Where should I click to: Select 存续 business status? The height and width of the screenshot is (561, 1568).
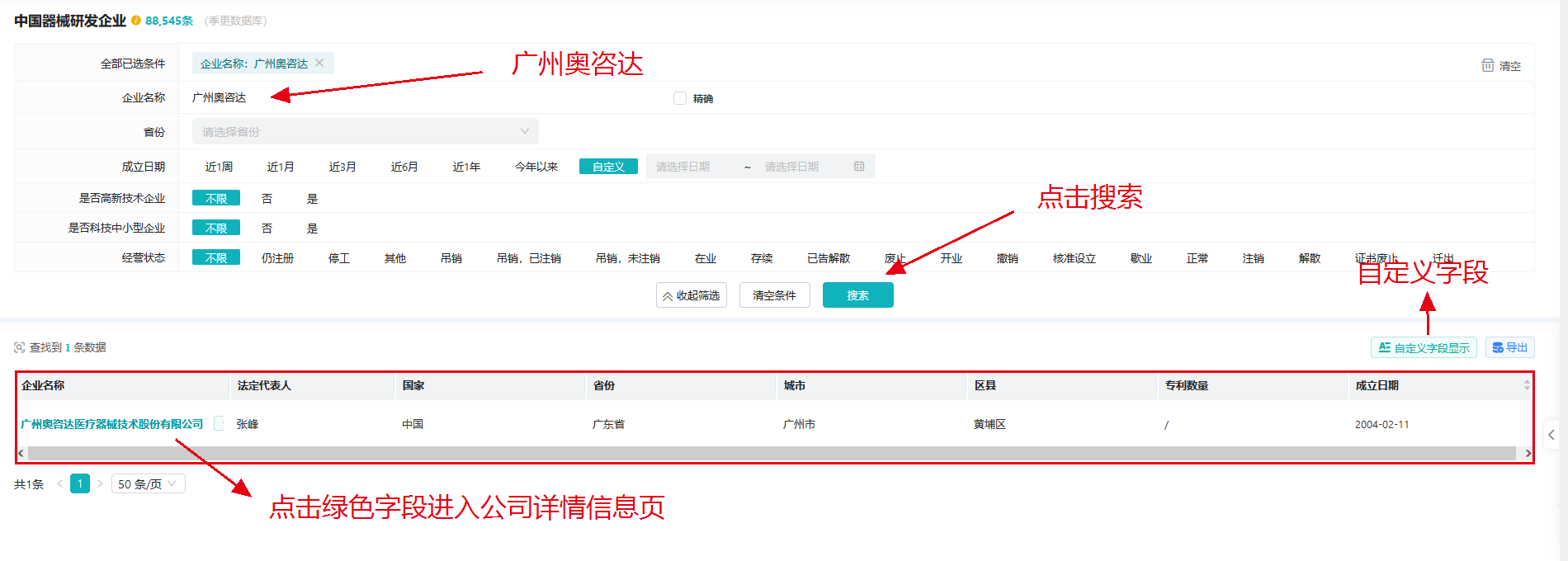(x=762, y=258)
